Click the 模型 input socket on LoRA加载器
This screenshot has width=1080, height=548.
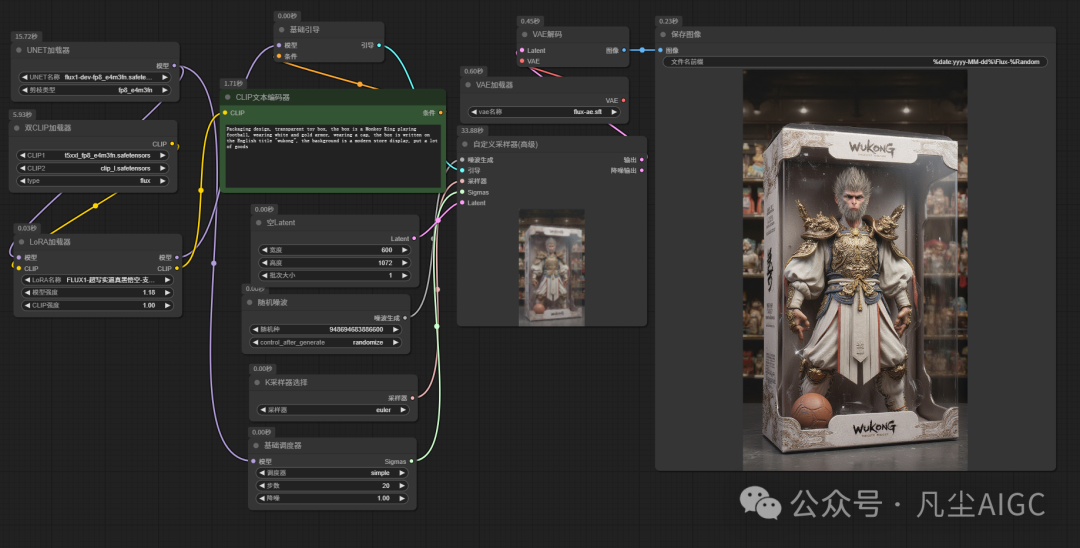(x=19, y=257)
